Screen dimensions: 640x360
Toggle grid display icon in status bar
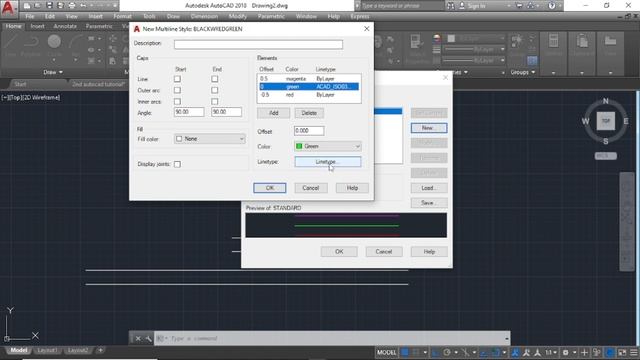405,352
